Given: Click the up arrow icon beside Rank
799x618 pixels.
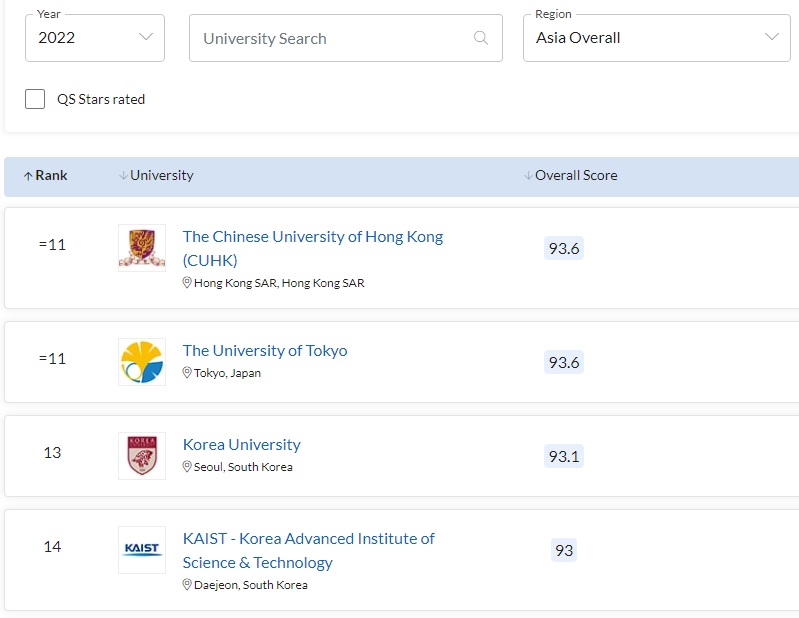Looking at the screenshot, I should pyautogui.click(x=28, y=176).
